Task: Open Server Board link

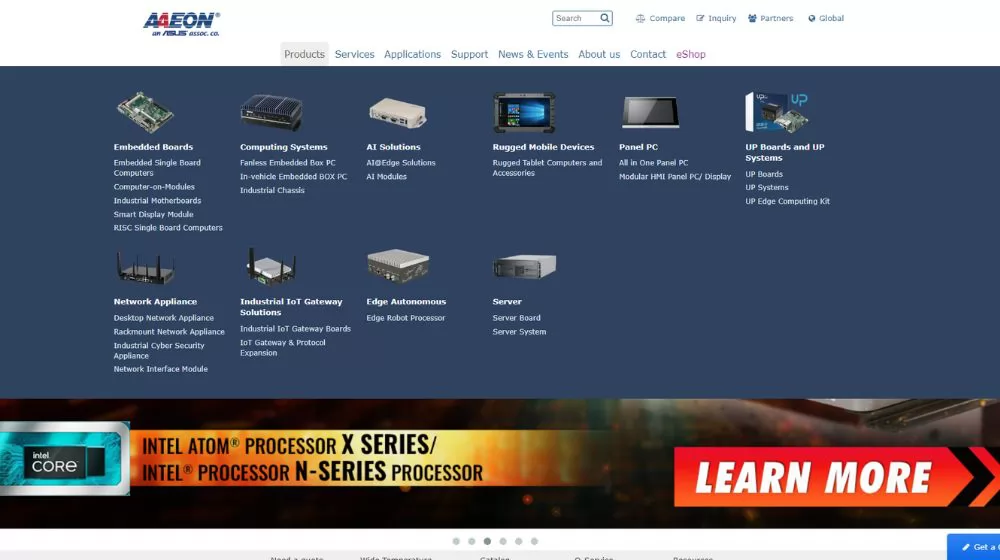Action: coord(517,318)
